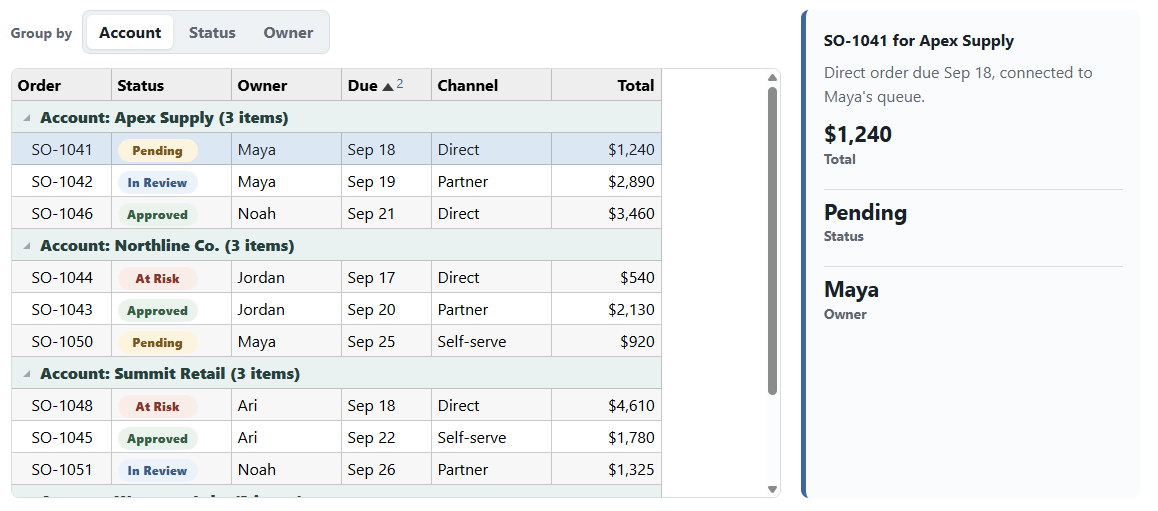
Task: Sort by the Status column header
Action: (x=171, y=85)
